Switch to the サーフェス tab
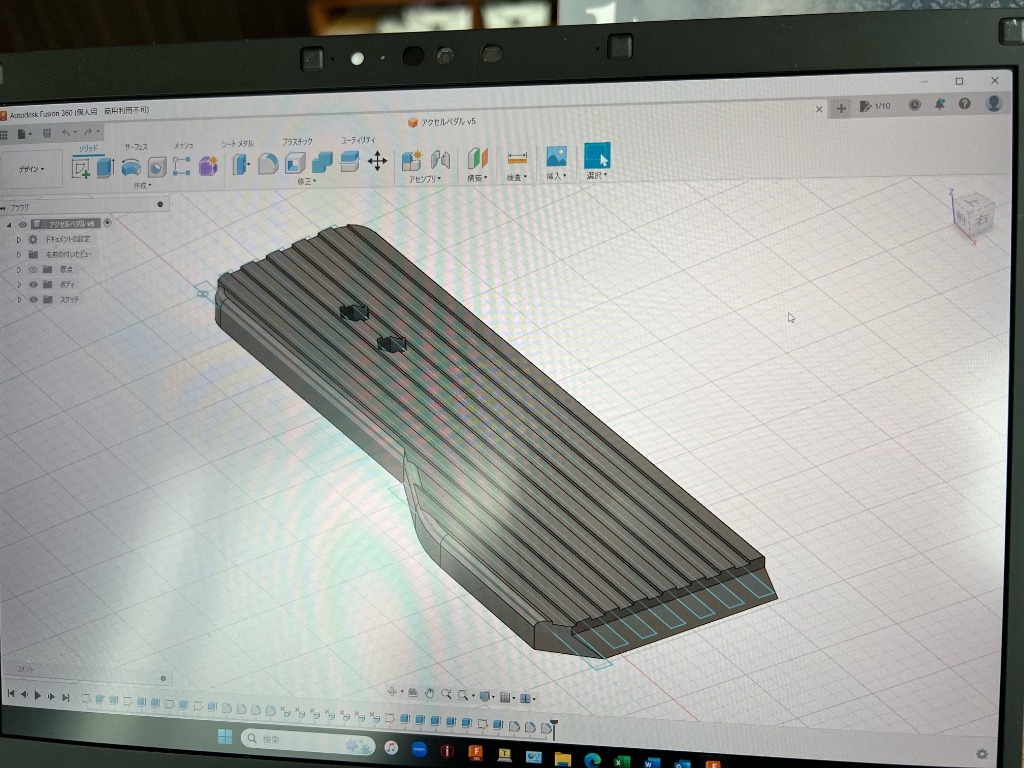 coord(136,148)
